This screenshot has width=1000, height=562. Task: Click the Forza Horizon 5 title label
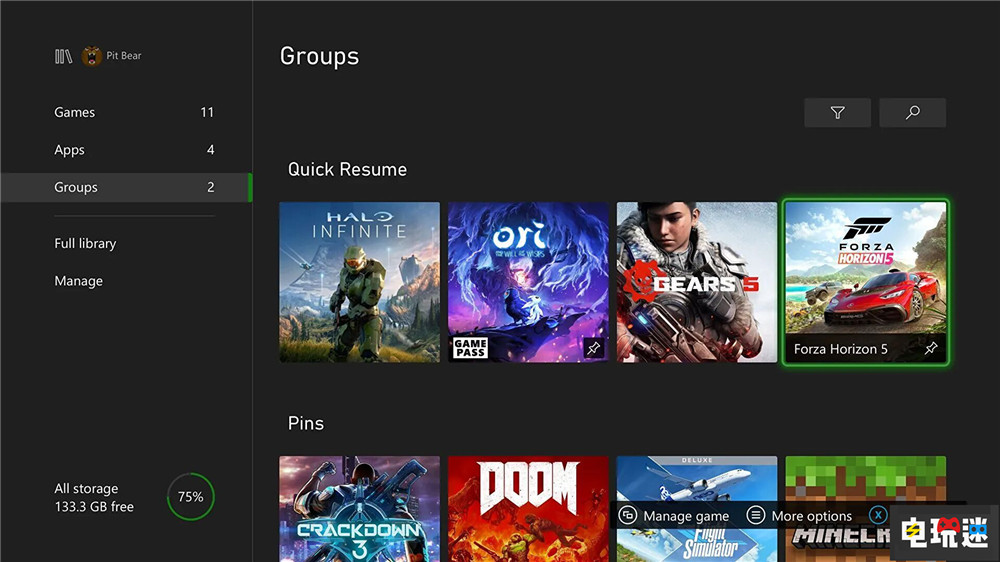[841, 349]
